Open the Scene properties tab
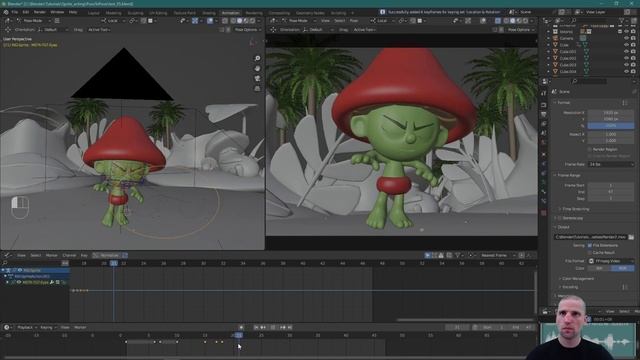This screenshot has height=360, width=640. 544,133
